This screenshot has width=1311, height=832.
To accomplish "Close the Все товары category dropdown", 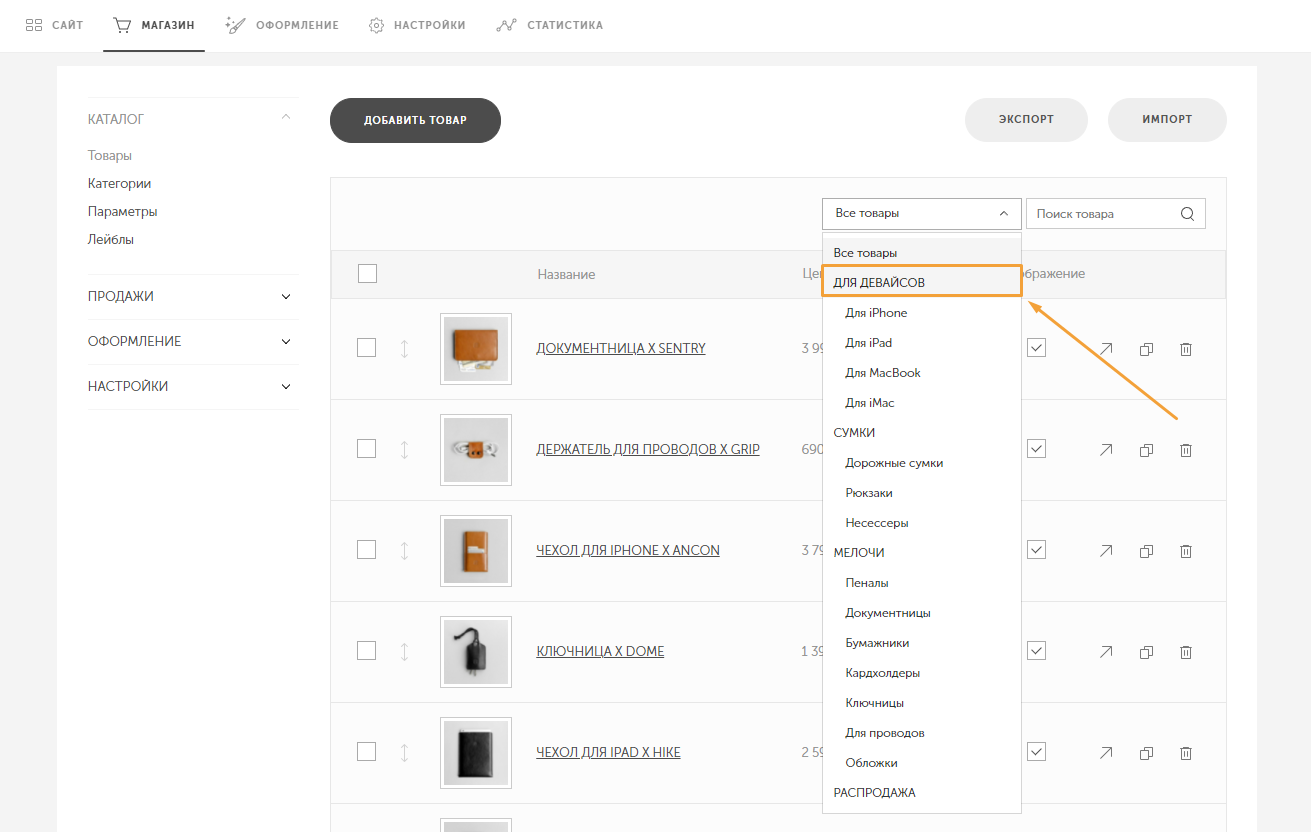I will click(922, 214).
